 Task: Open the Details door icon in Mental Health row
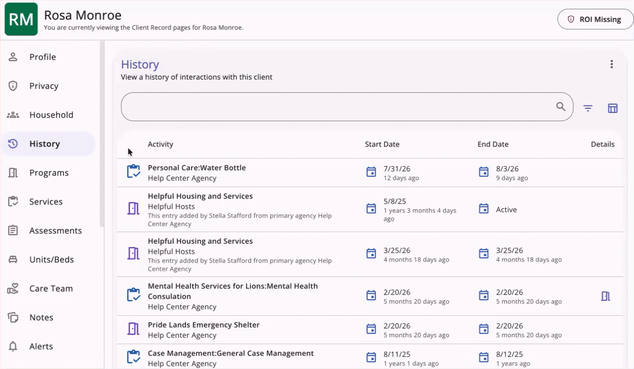605,296
